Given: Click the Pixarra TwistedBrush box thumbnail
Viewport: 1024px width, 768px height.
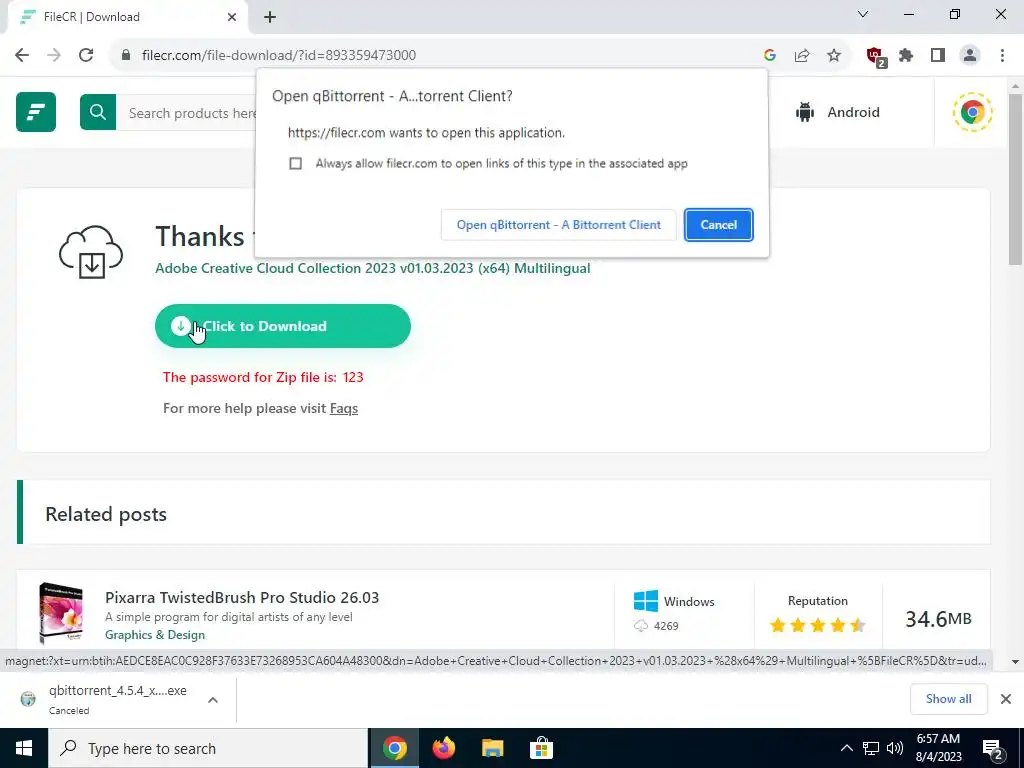Looking at the screenshot, I should pos(61,614).
